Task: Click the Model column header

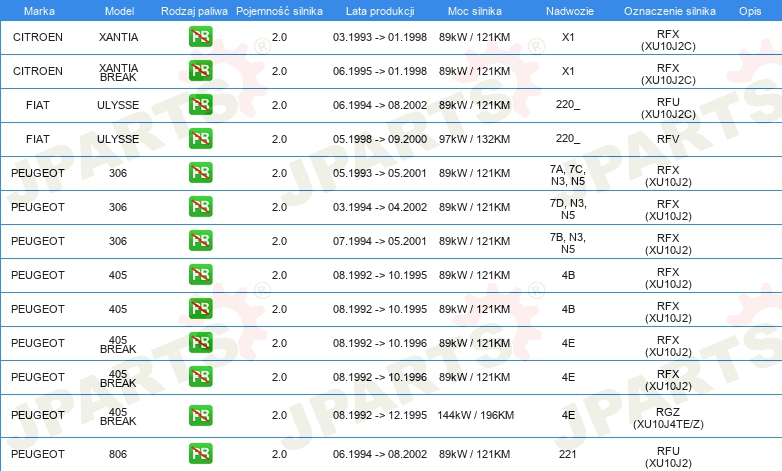Action: (x=119, y=11)
